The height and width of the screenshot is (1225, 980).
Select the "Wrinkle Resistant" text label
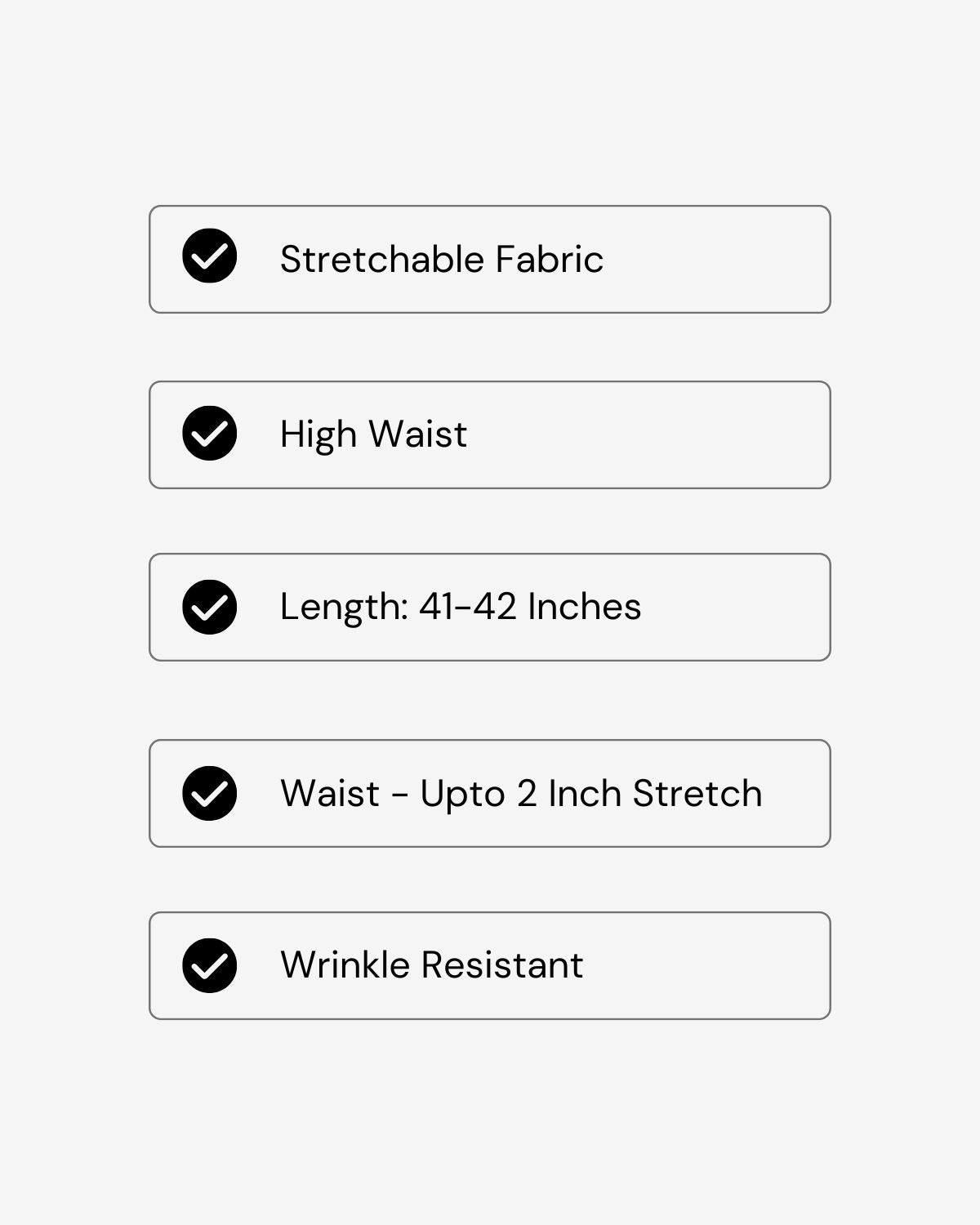tap(431, 965)
